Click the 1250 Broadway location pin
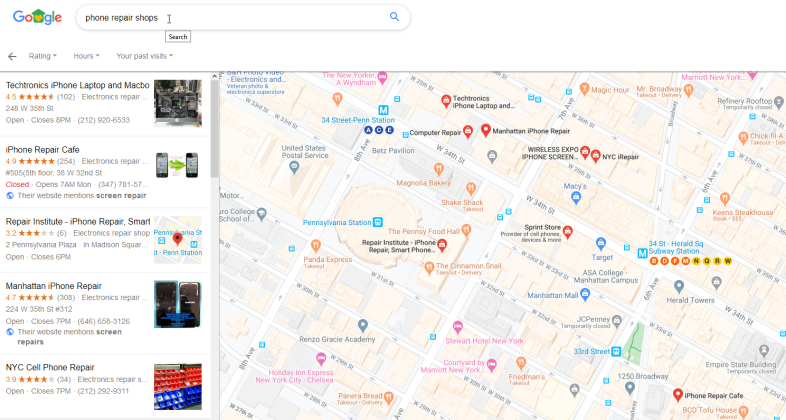Viewport: 786px width, 420px height. [630, 387]
